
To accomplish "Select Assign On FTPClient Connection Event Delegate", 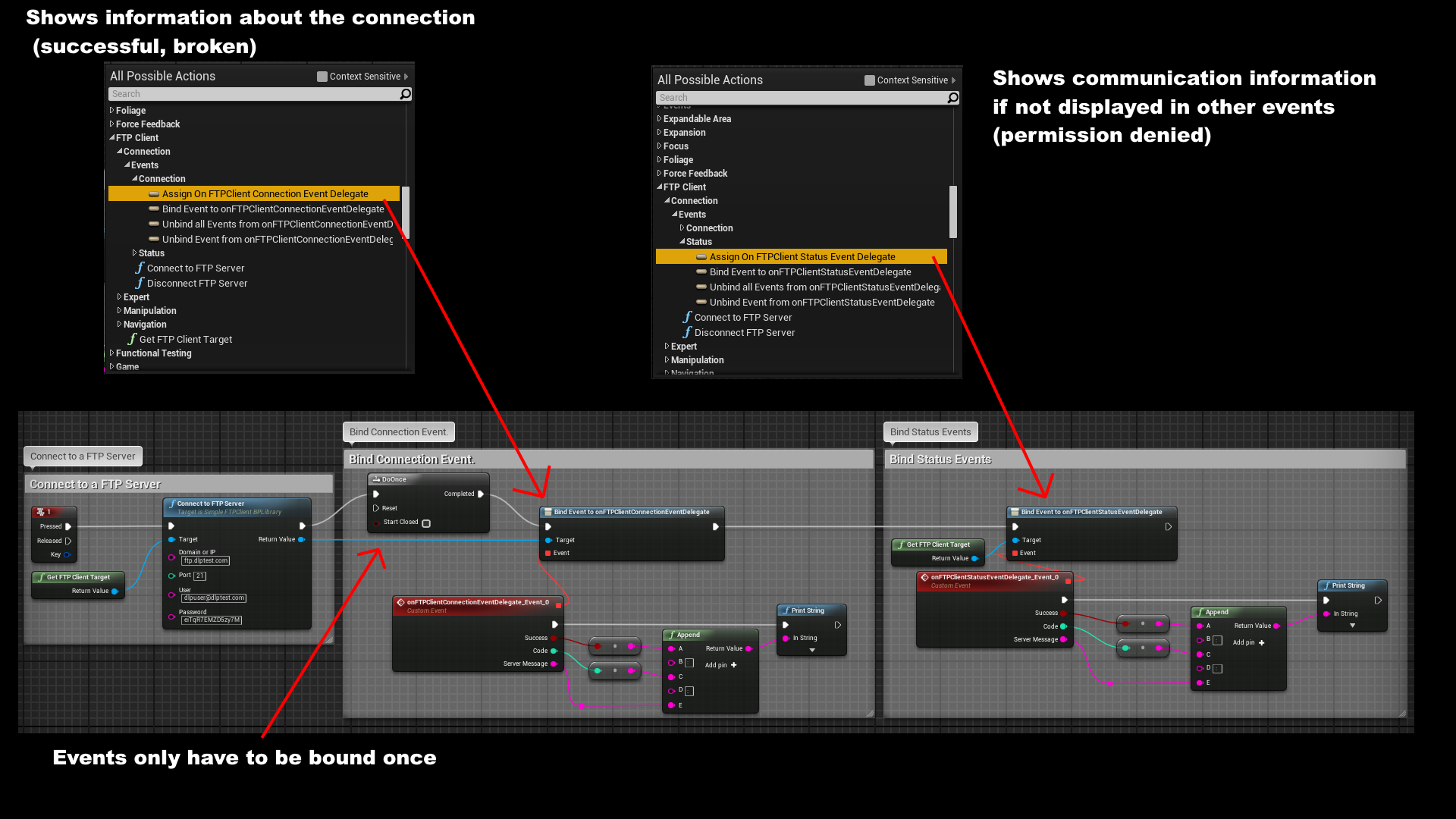I will [x=265, y=194].
